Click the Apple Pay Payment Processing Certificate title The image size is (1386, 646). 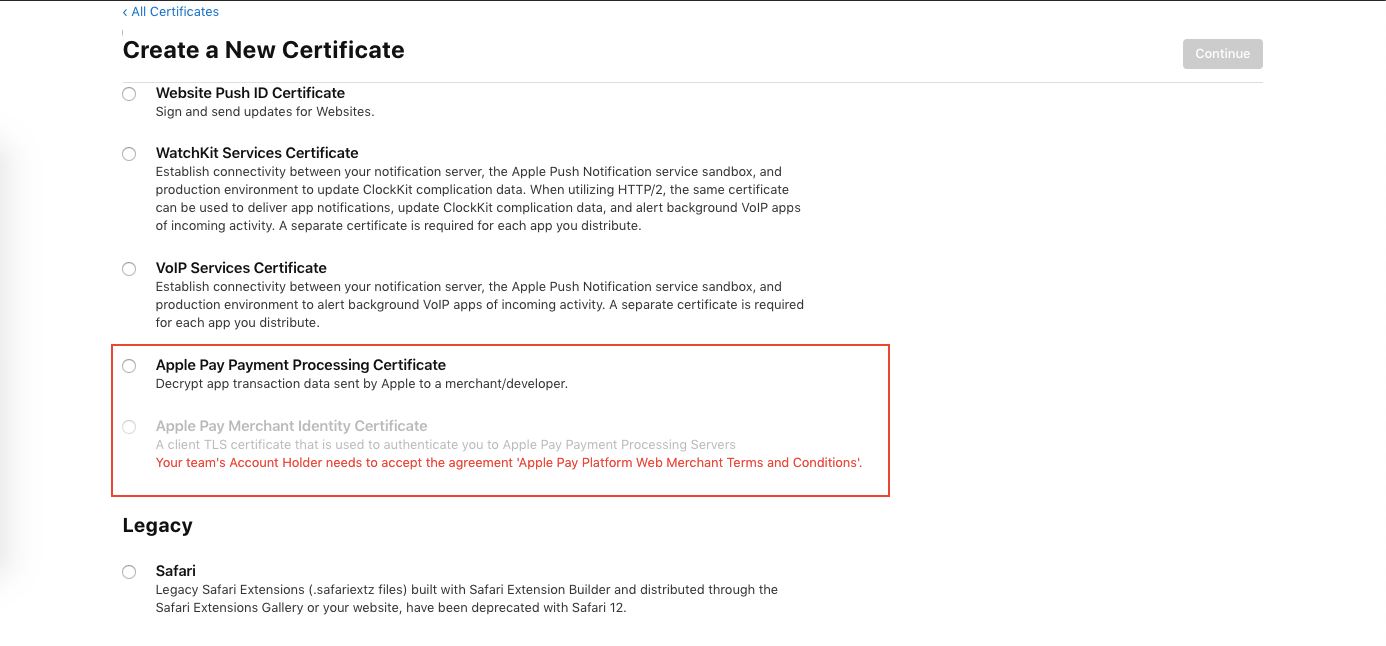[x=301, y=365]
